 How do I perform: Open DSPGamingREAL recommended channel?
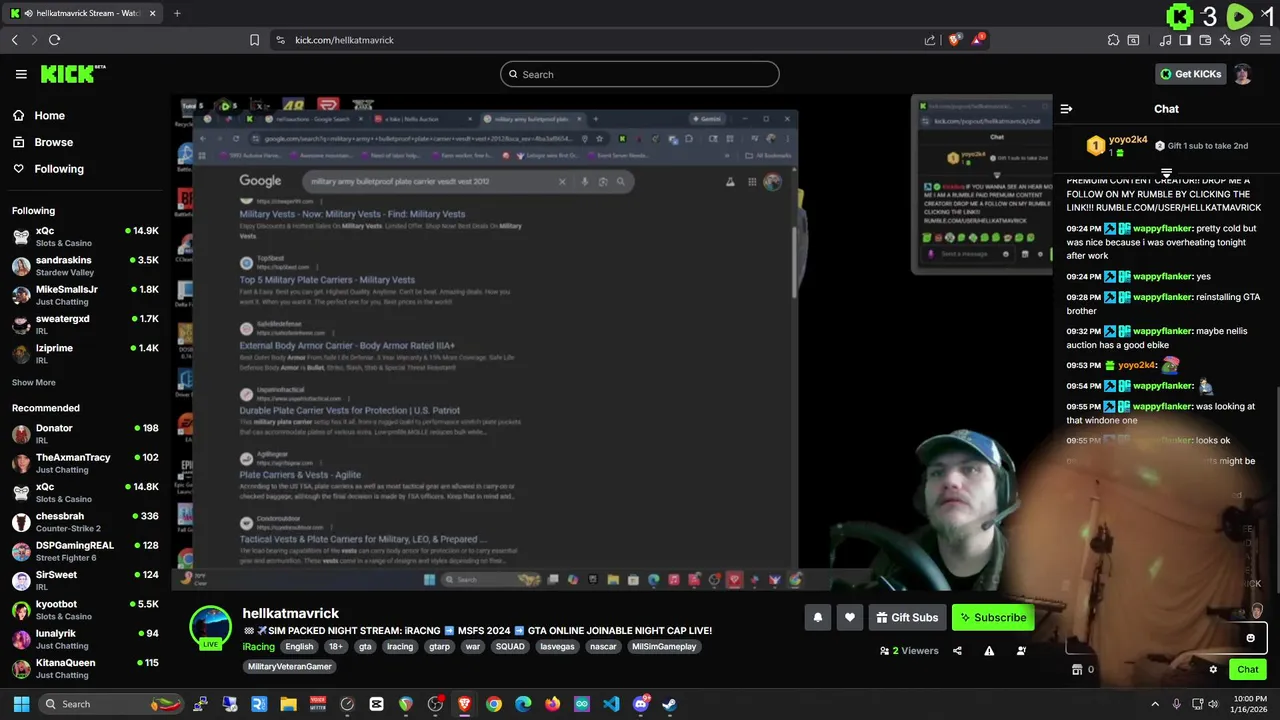pos(85,551)
